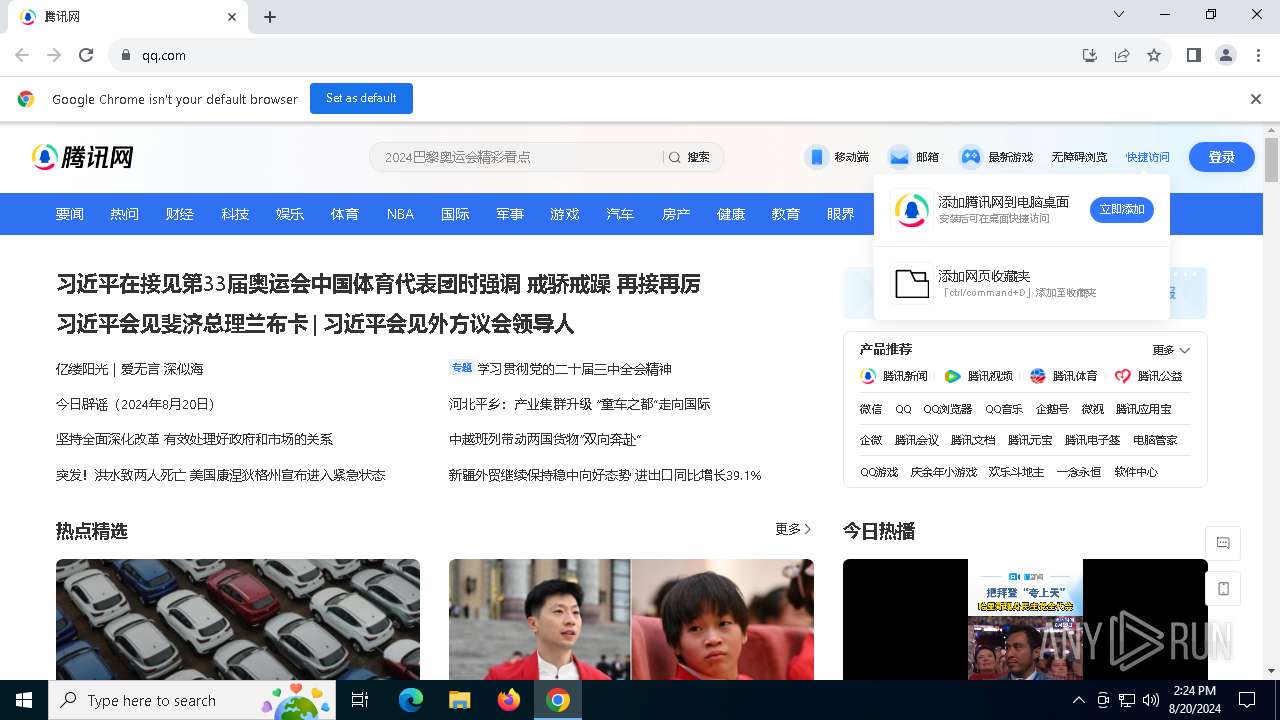The image size is (1280, 720).
Task: Select the NBA navigation tab
Action: [400, 214]
